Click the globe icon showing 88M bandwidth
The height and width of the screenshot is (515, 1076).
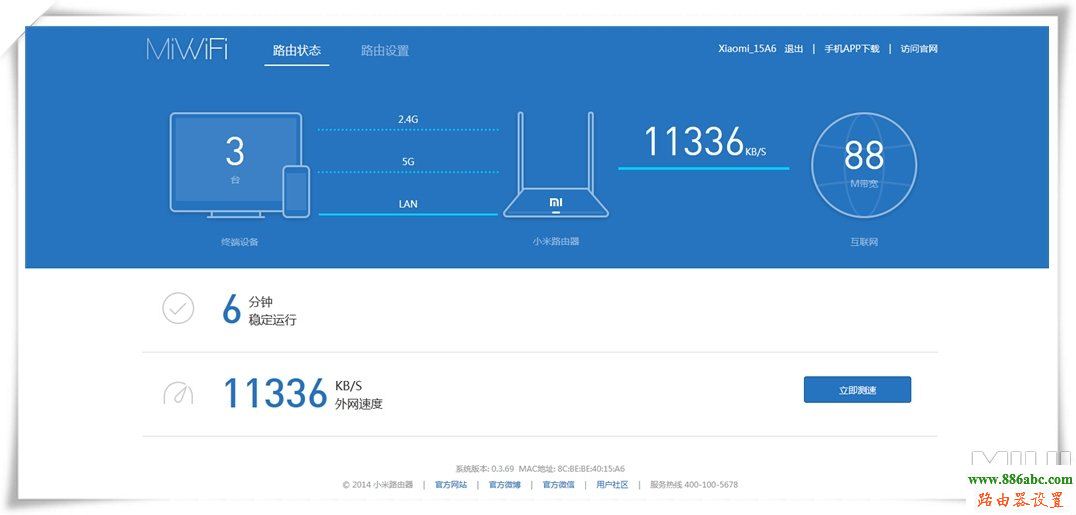[x=864, y=165]
